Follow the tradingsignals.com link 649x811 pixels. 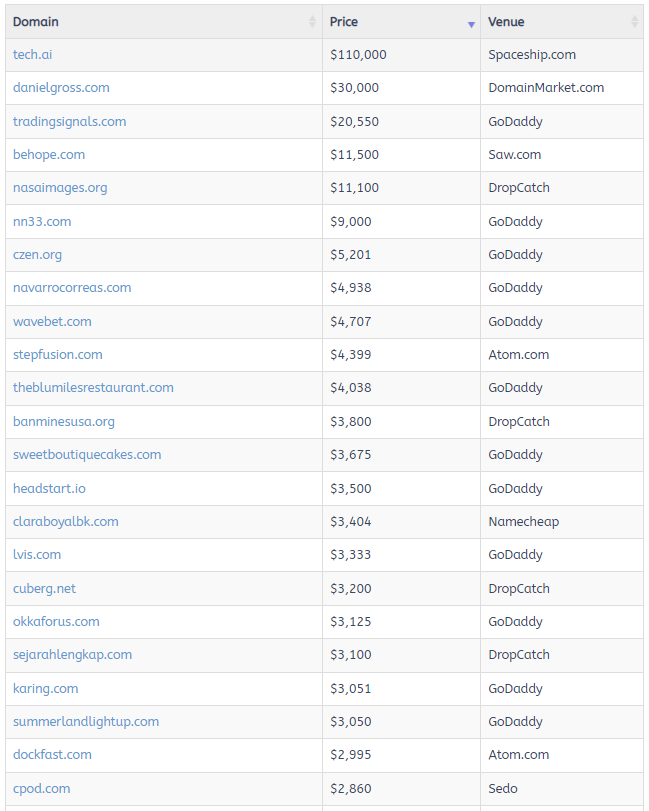[69, 122]
